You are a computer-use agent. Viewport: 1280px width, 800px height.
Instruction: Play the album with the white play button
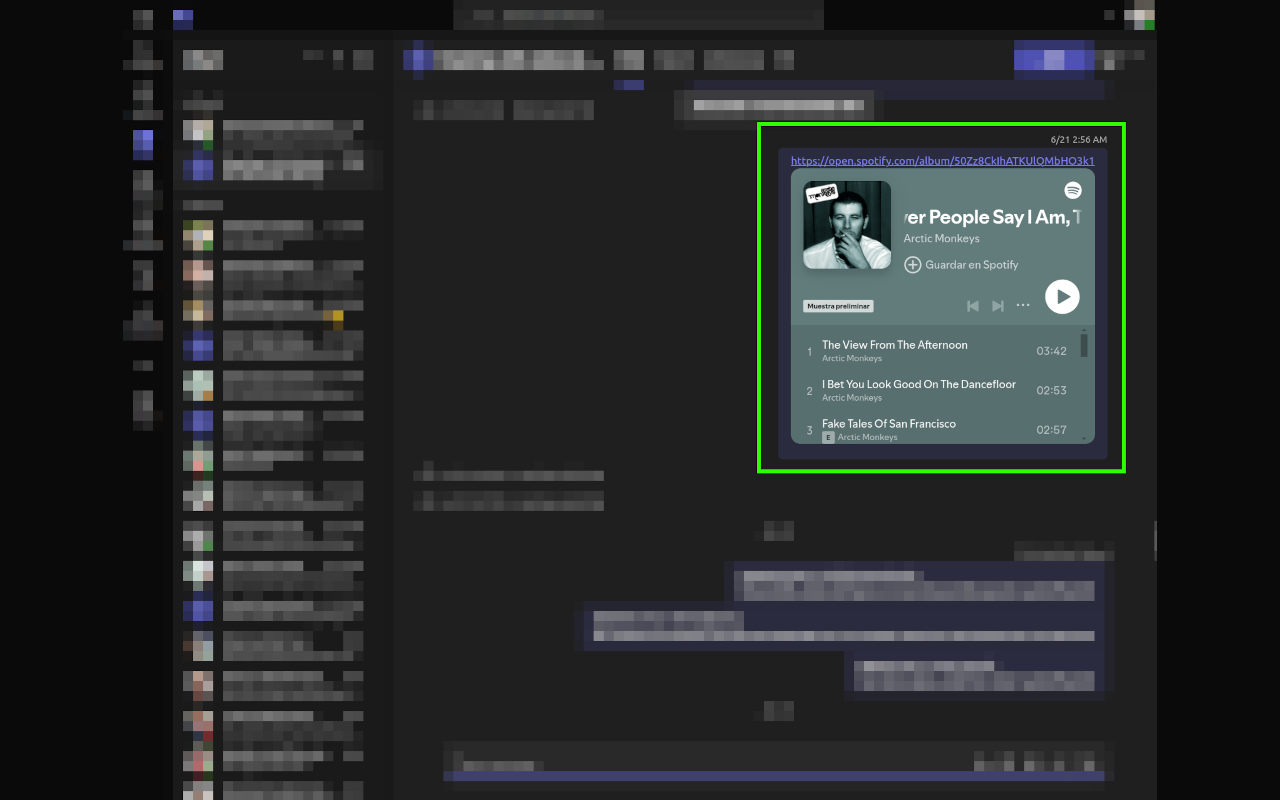(x=1062, y=297)
